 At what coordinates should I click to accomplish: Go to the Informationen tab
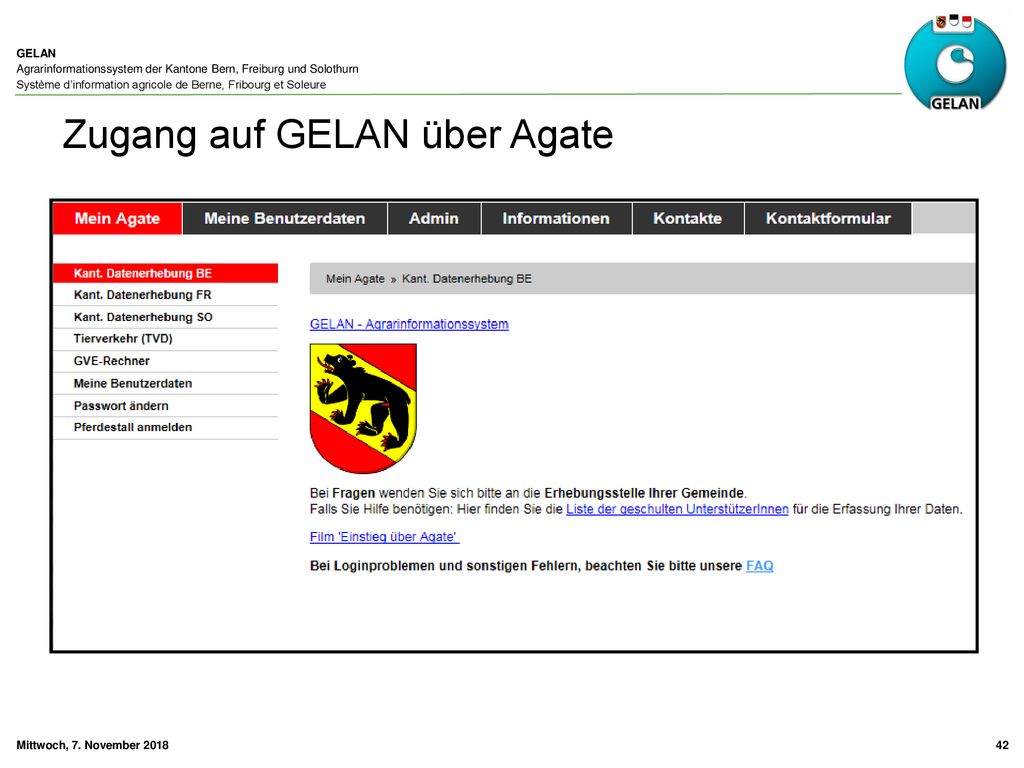click(x=556, y=218)
